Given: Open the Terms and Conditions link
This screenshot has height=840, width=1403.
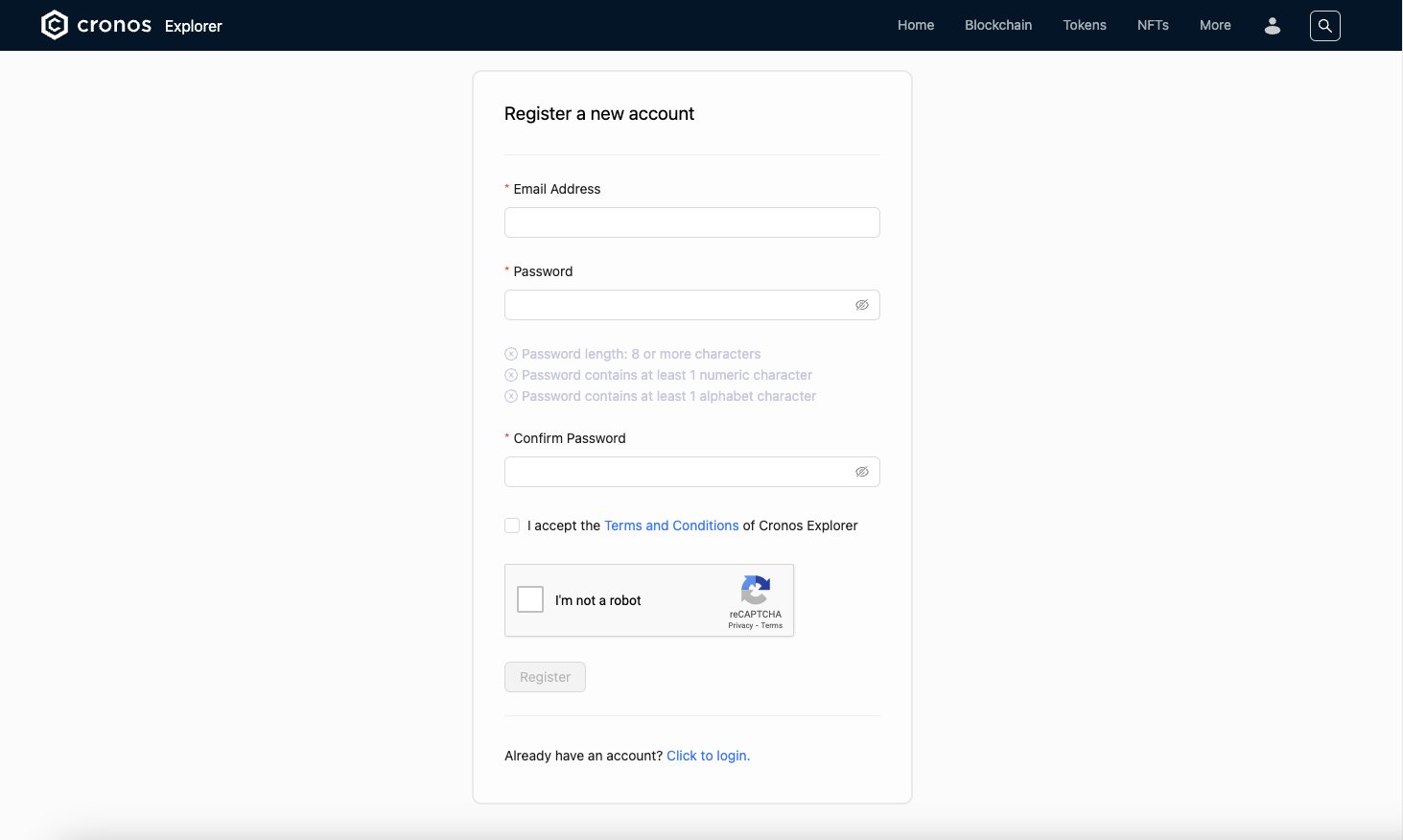Looking at the screenshot, I should point(671,525).
